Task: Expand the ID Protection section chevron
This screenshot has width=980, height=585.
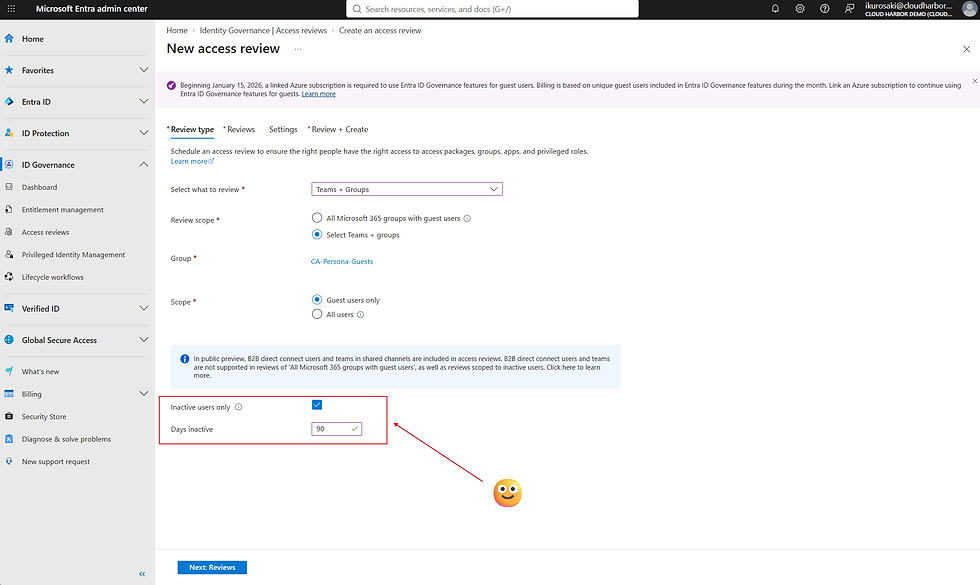Action: pos(144,132)
